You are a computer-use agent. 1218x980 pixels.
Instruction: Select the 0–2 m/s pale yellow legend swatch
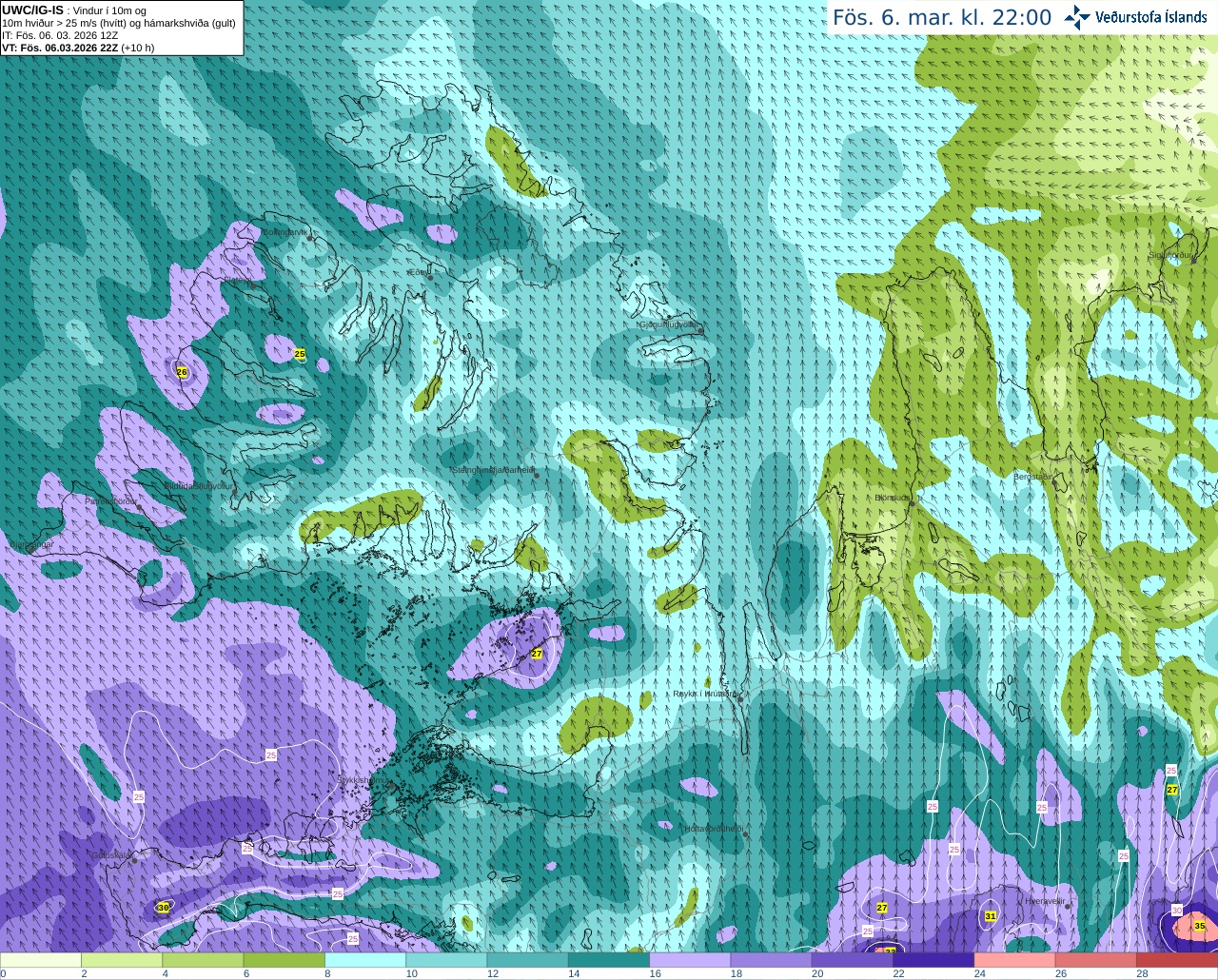coord(40,960)
